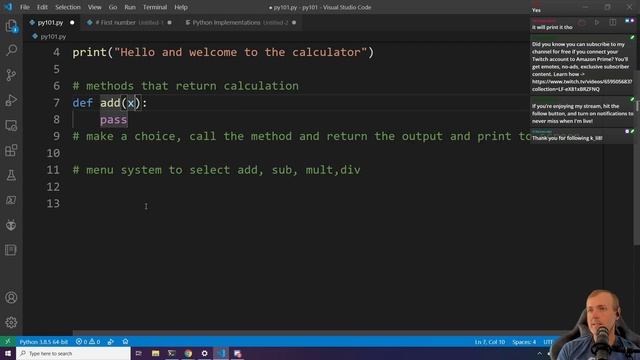
Task: Open the Extensions view
Action: click(x=11, y=150)
